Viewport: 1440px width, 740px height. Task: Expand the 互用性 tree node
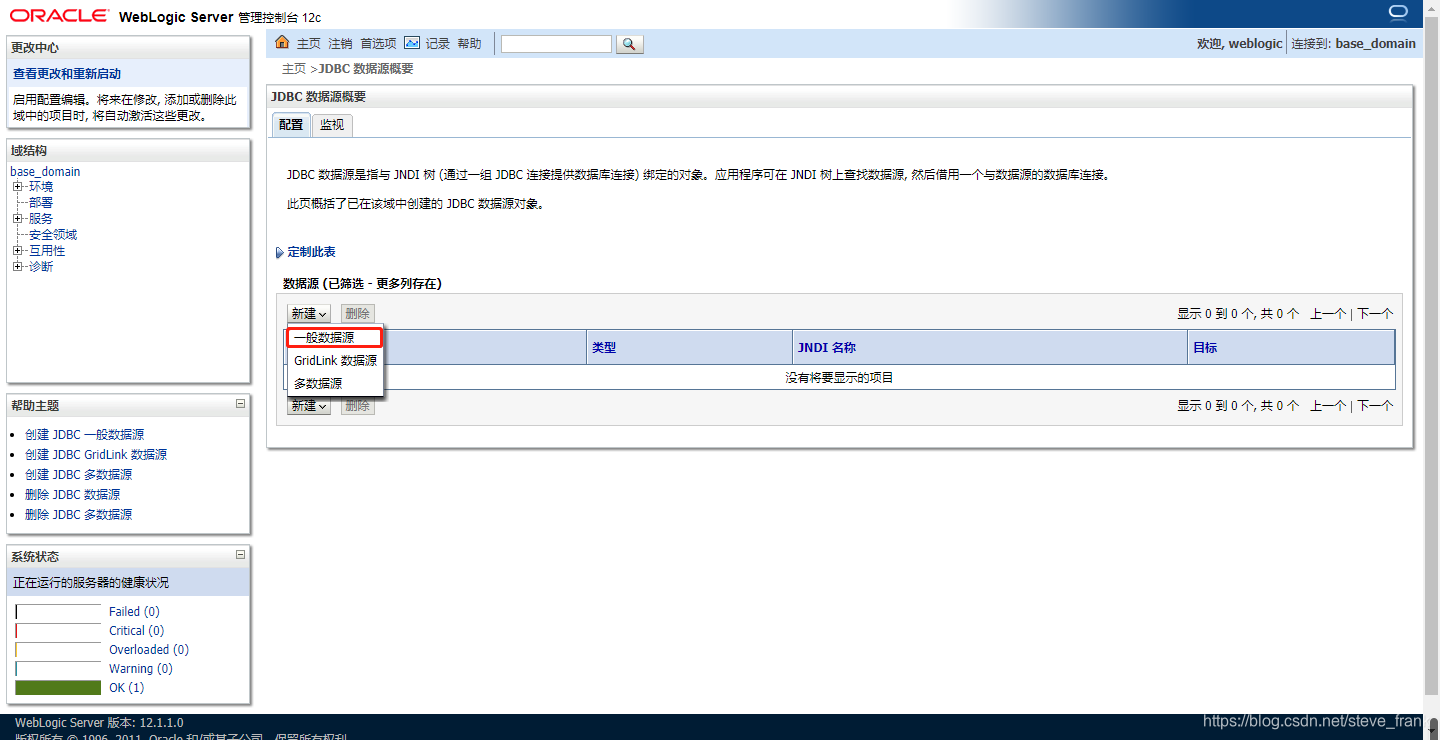click(x=17, y=251)
